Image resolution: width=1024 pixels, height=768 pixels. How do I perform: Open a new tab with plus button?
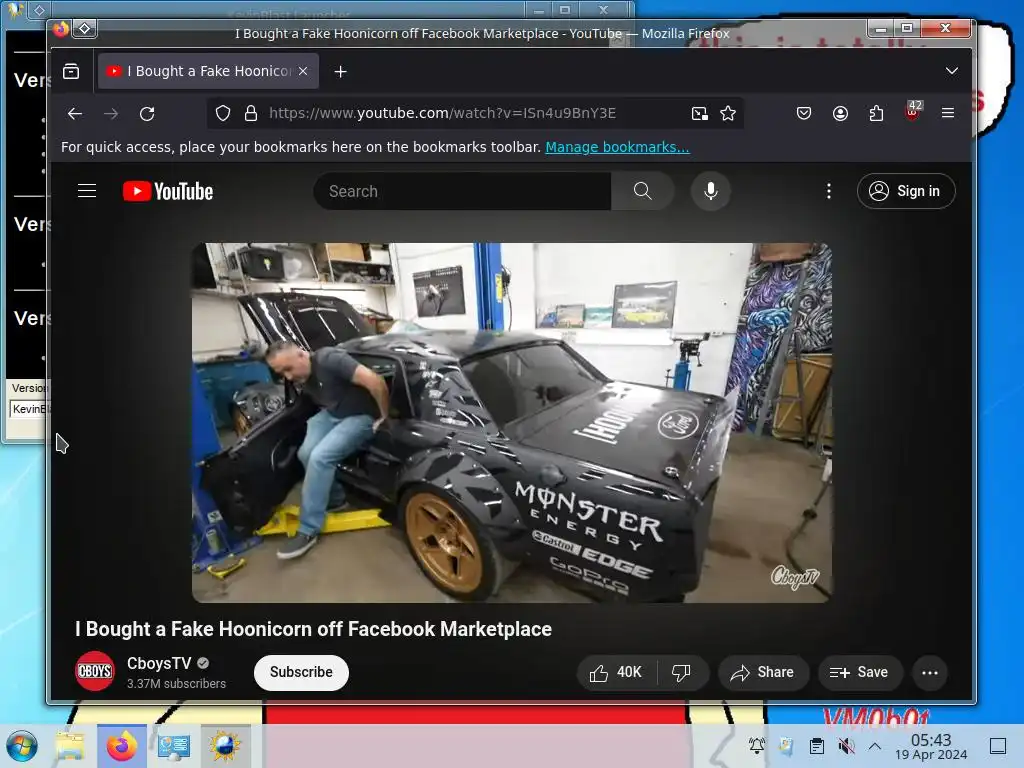[340, 71]
